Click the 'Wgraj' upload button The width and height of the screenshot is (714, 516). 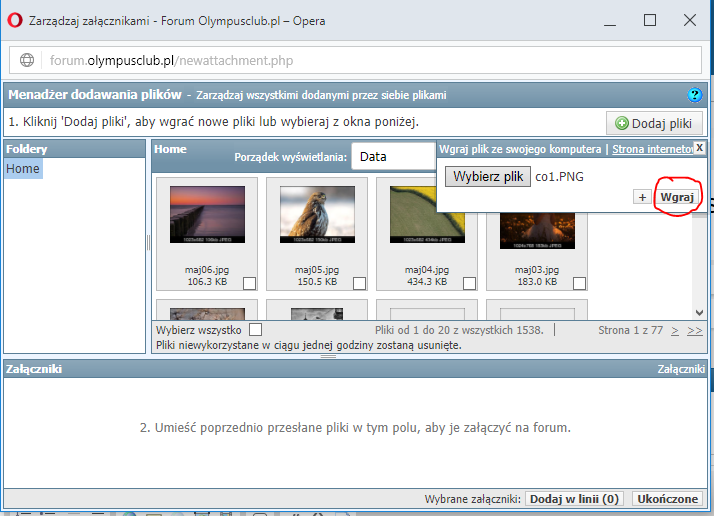point(677,197)
